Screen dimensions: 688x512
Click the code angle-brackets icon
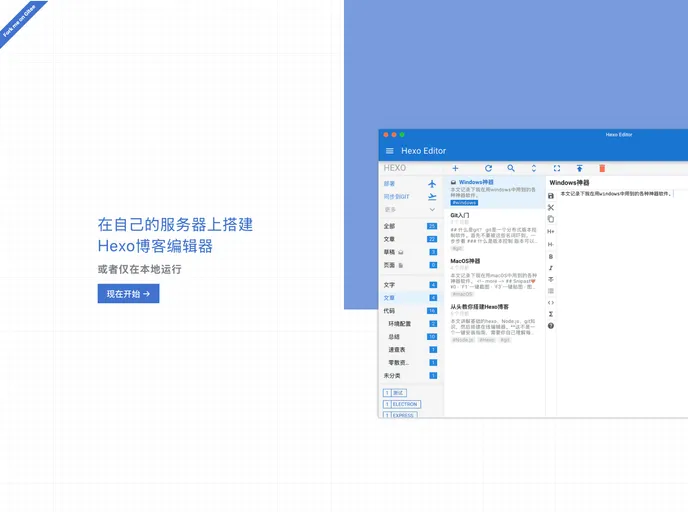click(551, 303)
